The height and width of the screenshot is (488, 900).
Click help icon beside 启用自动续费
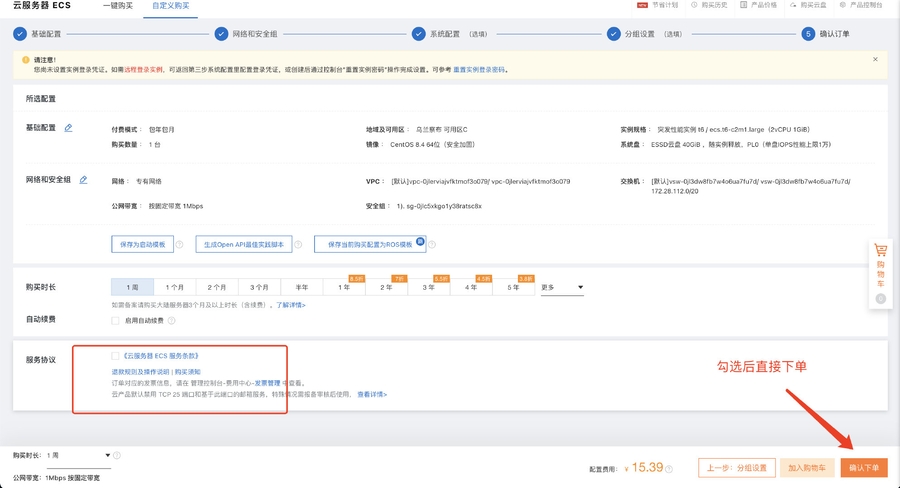pos(172,320)
